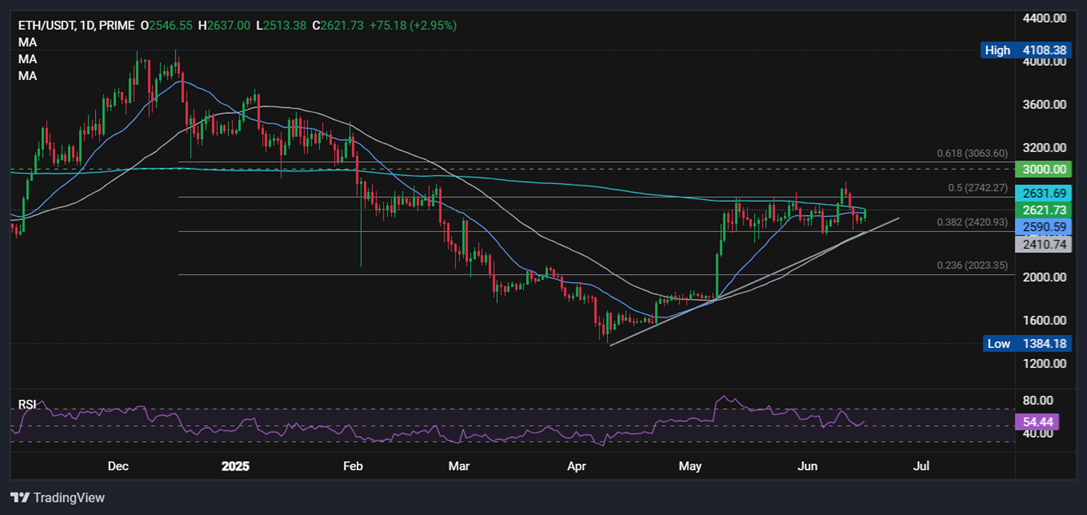Click the 2590.59 blue price tag
This screenshot has height=515, width=1087.
coord(1043,227)
